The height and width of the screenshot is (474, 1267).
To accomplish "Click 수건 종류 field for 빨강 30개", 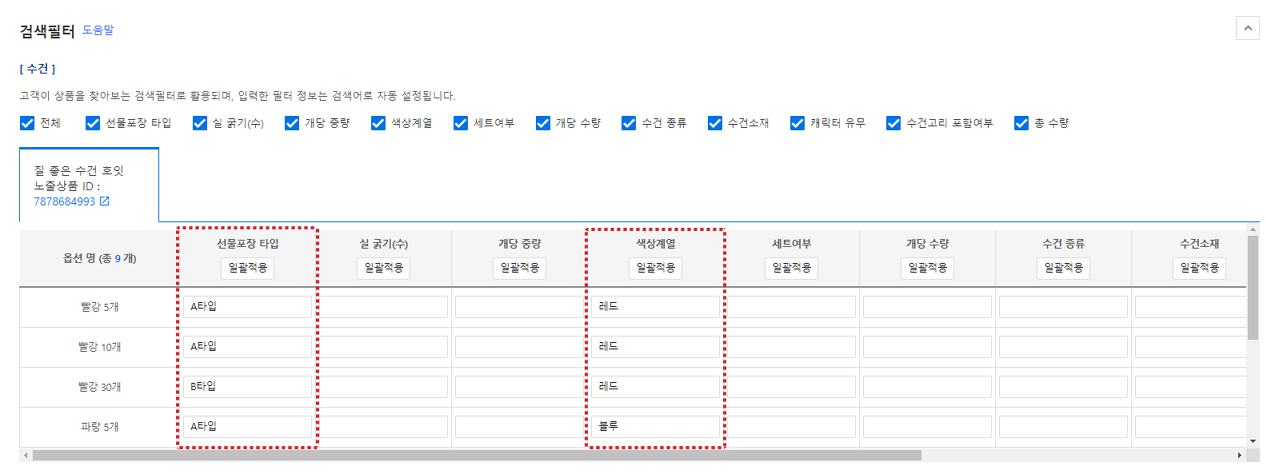I will [1063, 387].
